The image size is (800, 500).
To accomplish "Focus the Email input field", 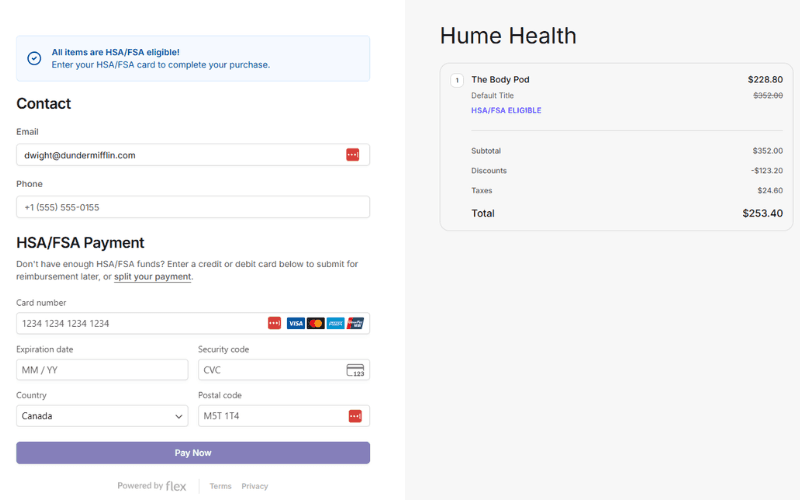I will (193, 155).
